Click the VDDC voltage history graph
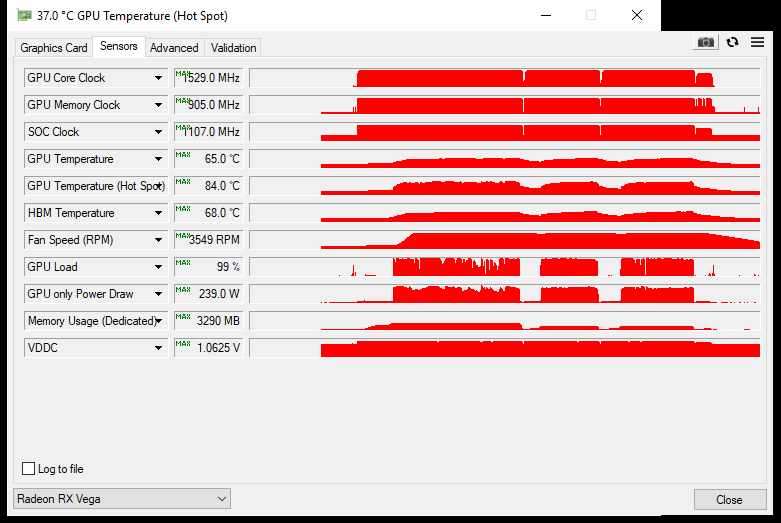Image resolution: width=781 pixels, height=523 pixels. pyautogui.click(x=505, y=348)
